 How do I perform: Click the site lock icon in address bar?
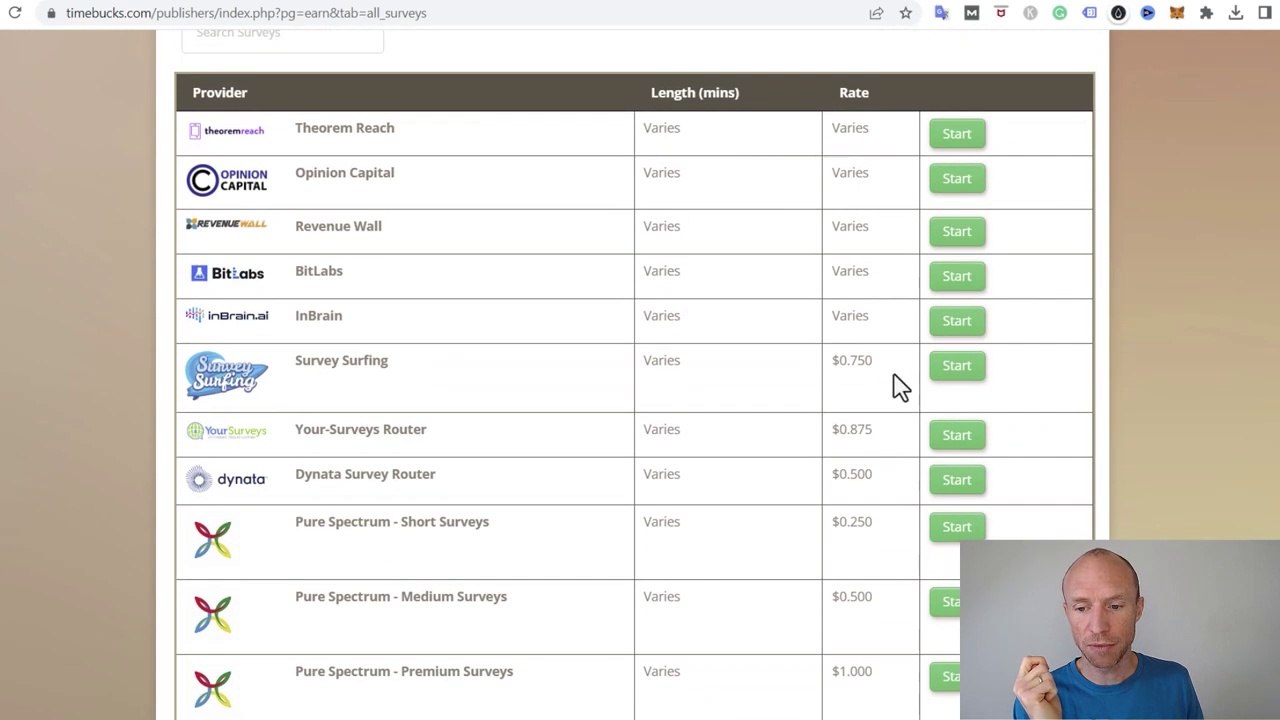[51, 13]
